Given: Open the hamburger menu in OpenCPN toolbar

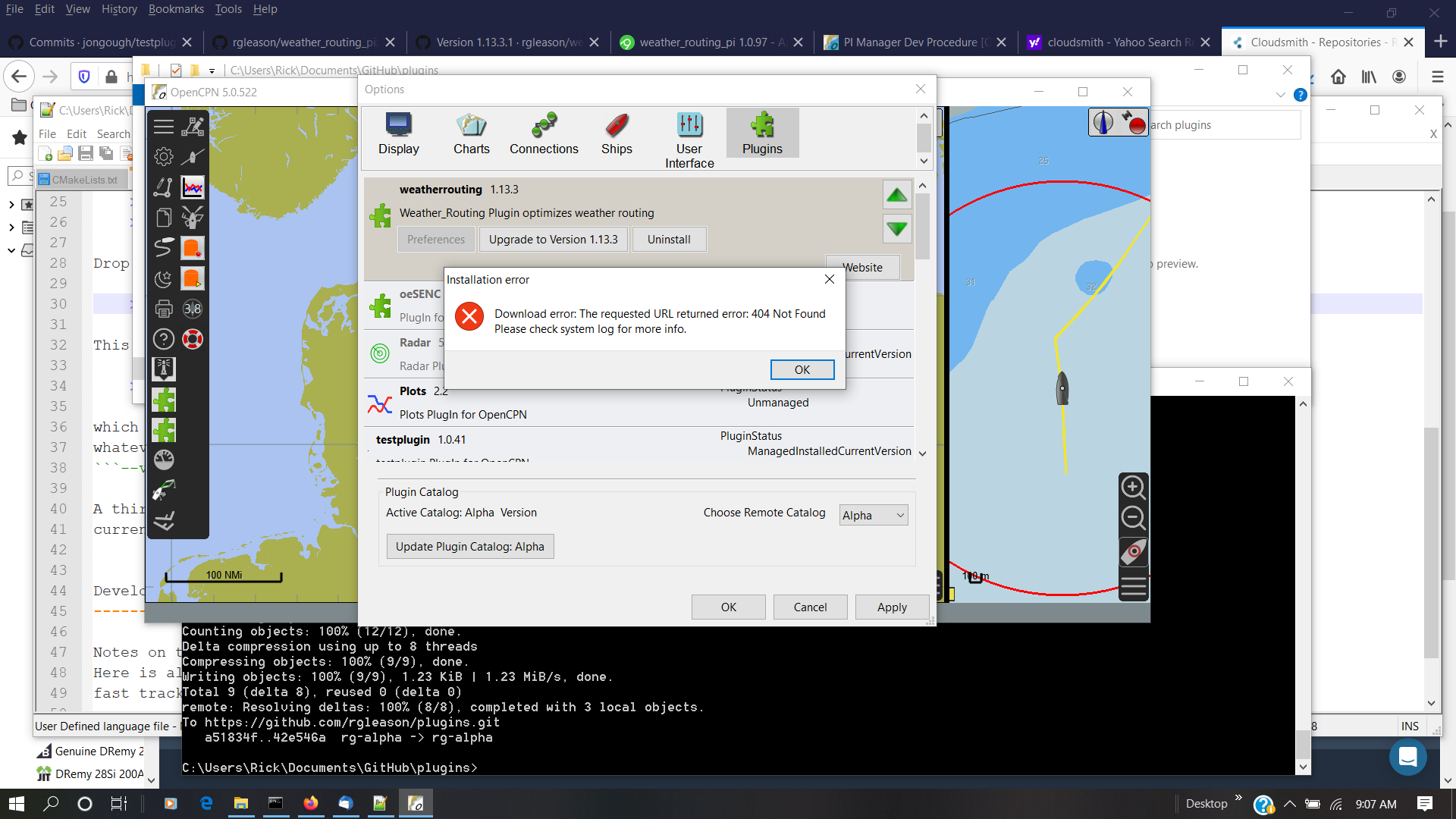Looking at the screenshot, I should click(163, 126).
